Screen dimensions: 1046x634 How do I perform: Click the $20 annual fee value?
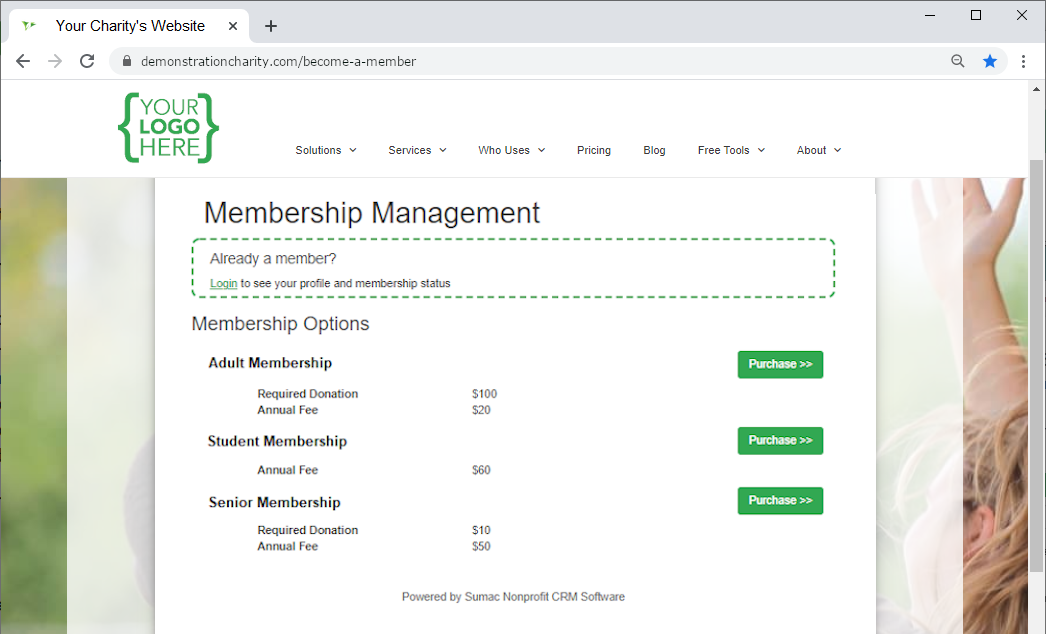[x=481, y=410]
